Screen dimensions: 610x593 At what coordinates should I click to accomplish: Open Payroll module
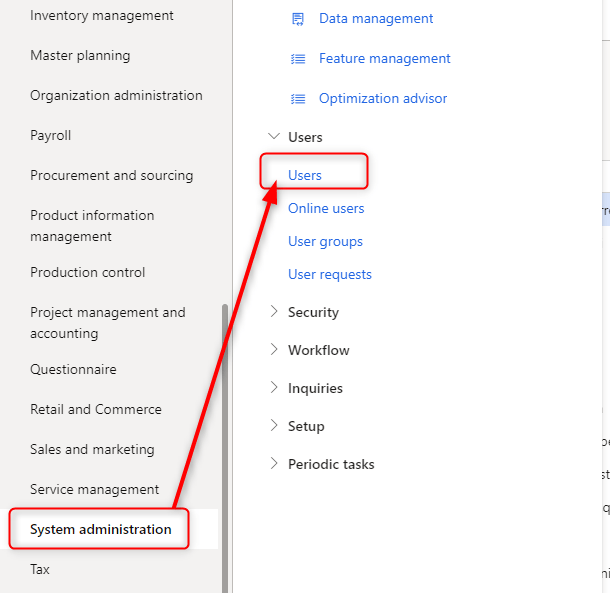tap(51, 135)
